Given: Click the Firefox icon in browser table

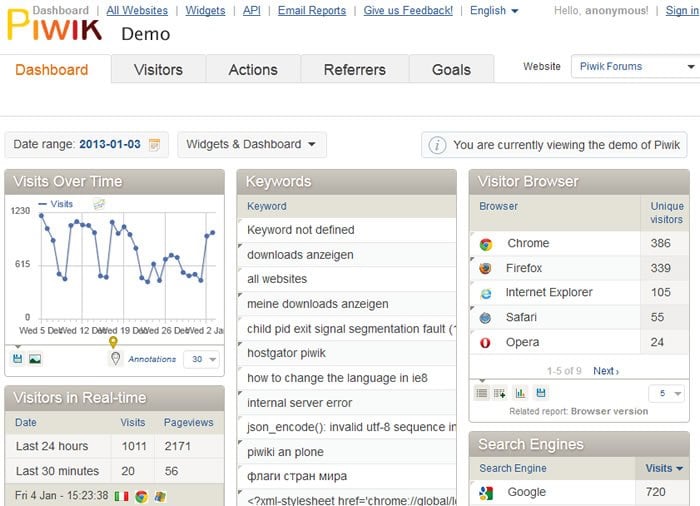Looking at the screenshot, I should click(x=485, y=268).
